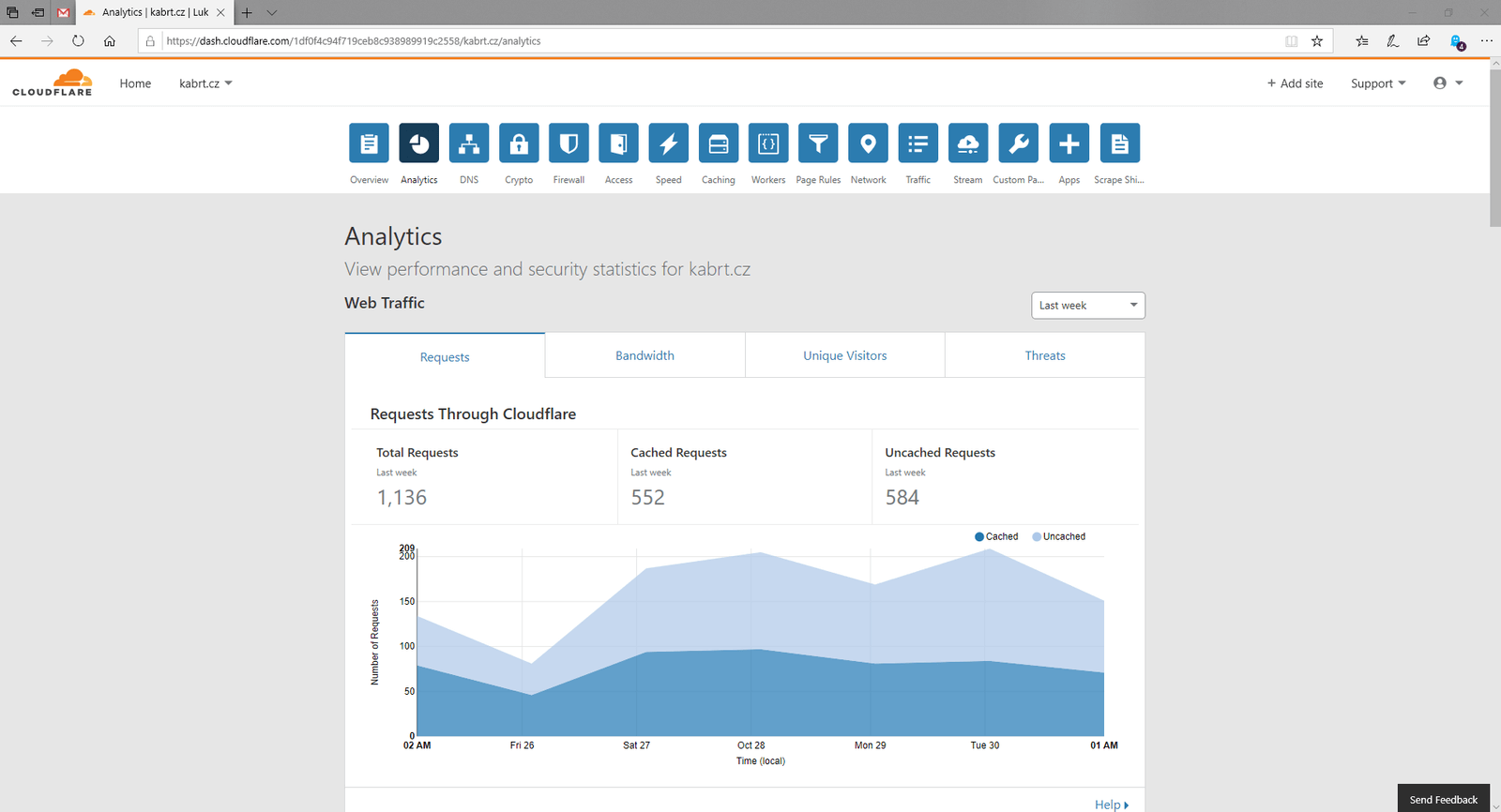Switch to the Threats tab
Viewport: 1501px width, 812px height.
click(1045, 355)
